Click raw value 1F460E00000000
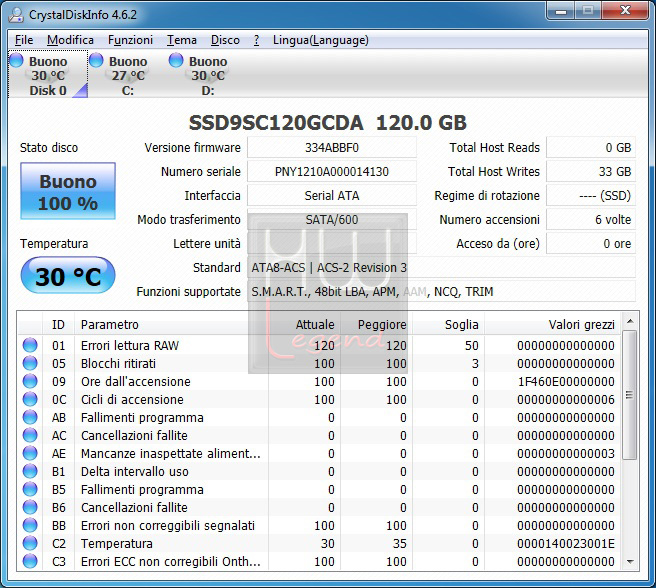Screen dimensions: 656x588 [566, 381]
